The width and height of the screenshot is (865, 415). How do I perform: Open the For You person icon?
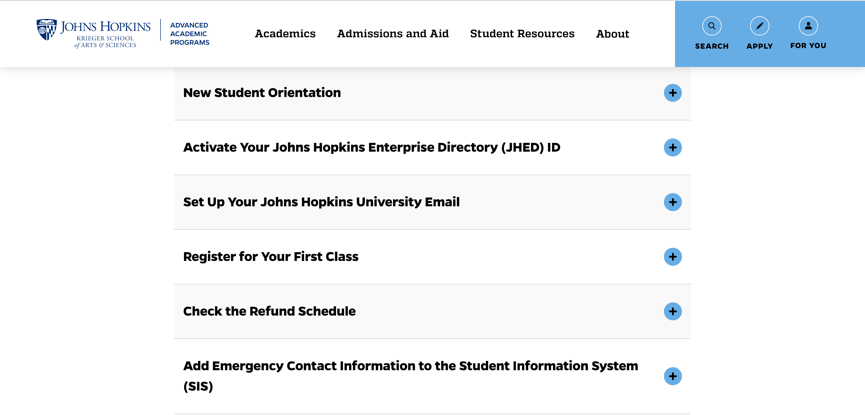pos(808,26)
